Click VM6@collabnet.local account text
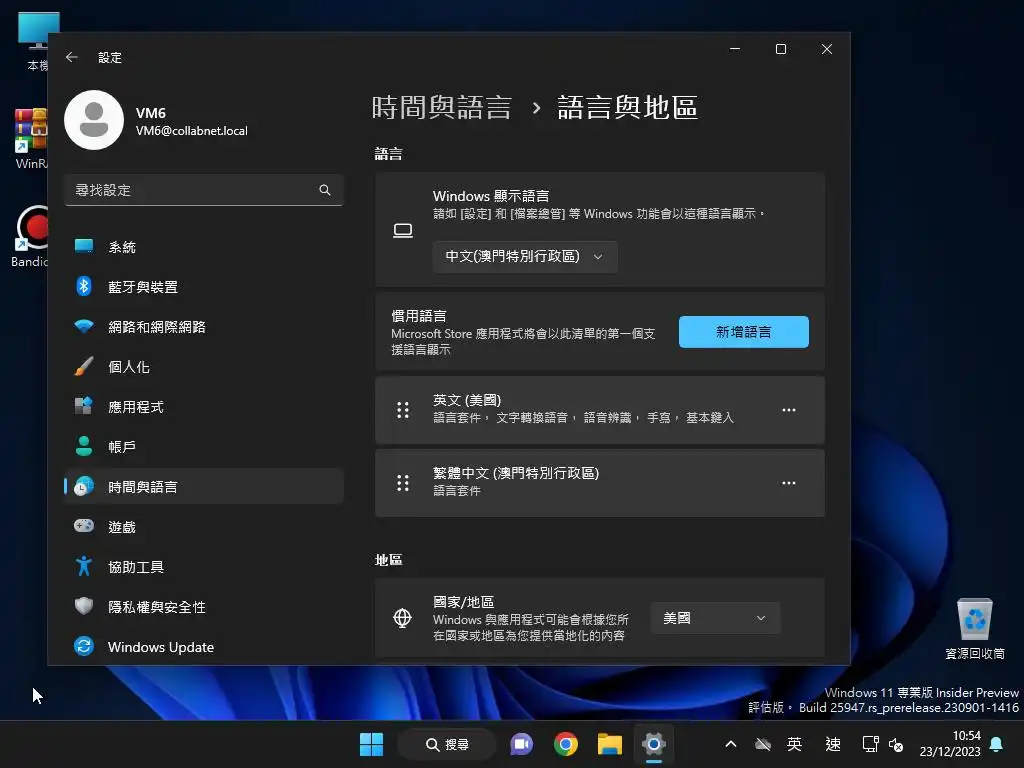1024x768 pixels. [x=192, y=131]
